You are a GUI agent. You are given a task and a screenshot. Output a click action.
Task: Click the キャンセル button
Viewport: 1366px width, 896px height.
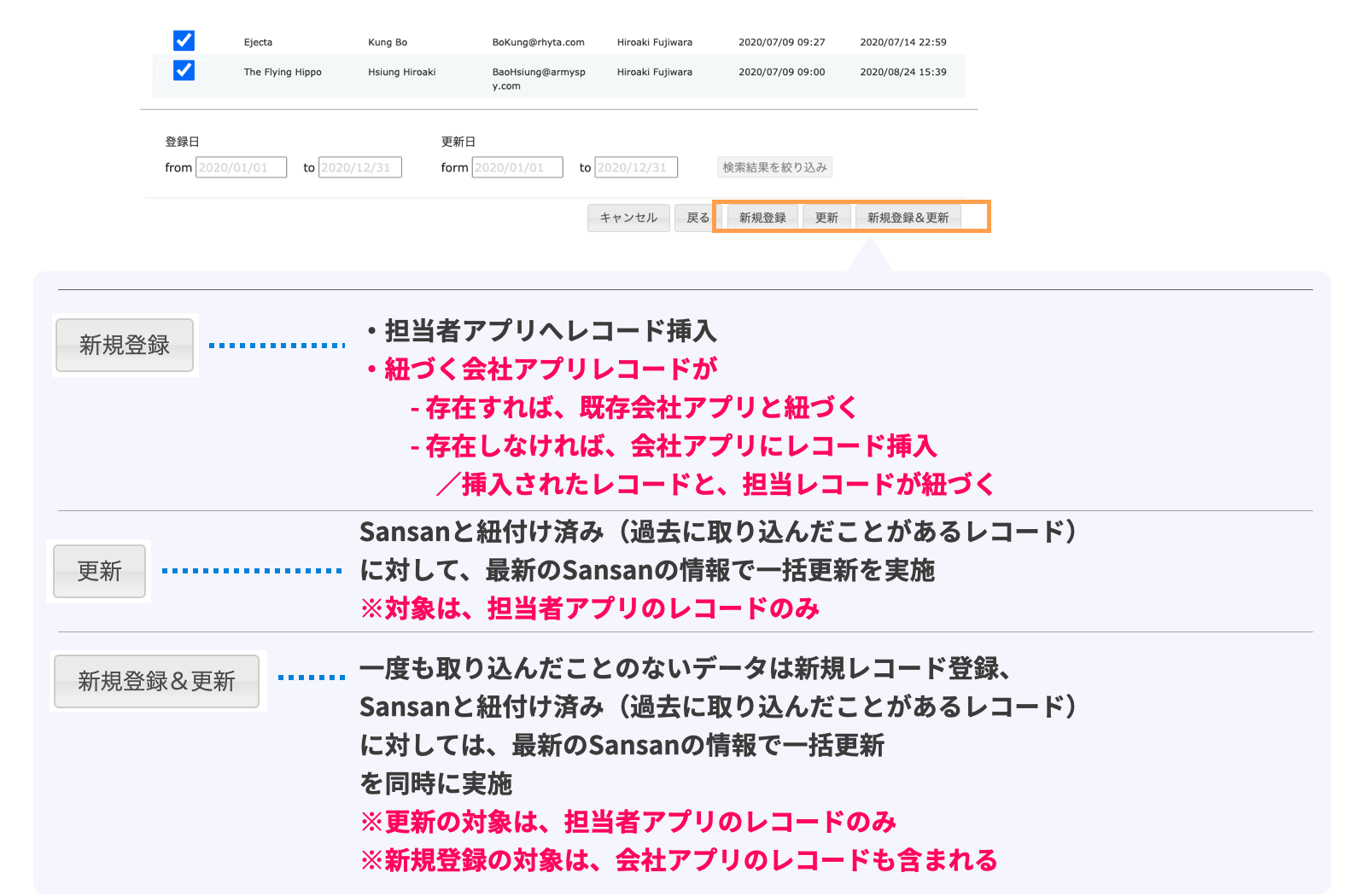[x=628, y=218]
